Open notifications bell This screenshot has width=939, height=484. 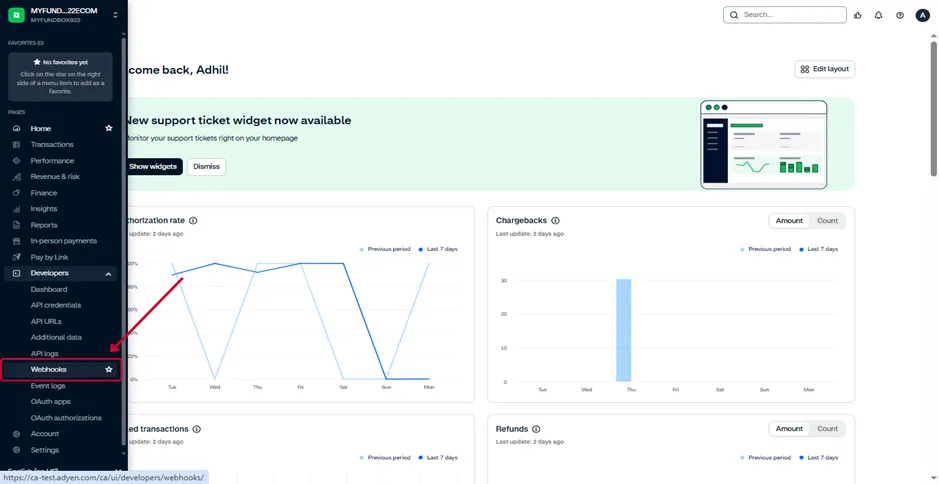tap(879, 16)
